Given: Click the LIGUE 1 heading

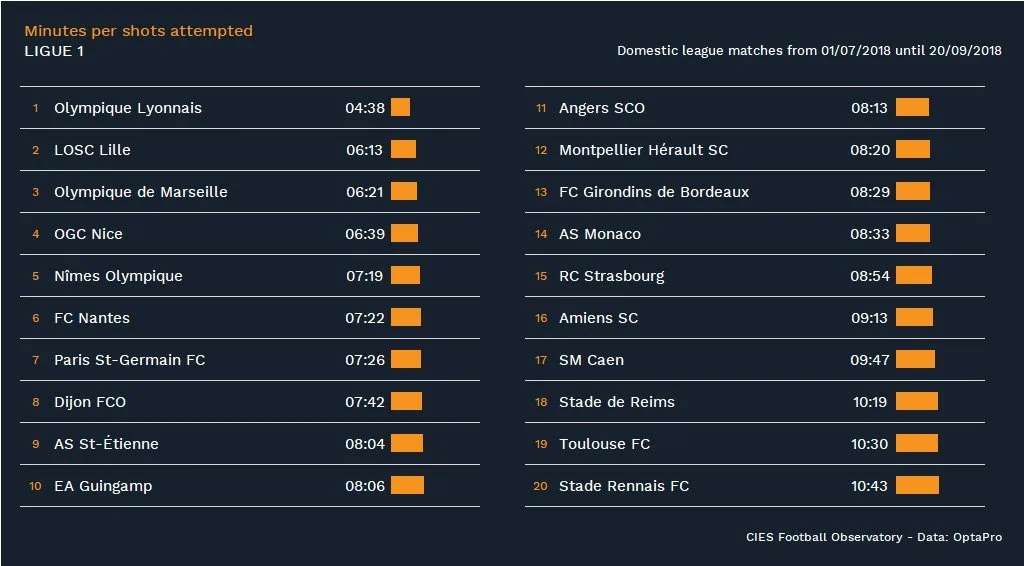Looking at the screenshot, I should pyautogui.click(x=54, y=51).
